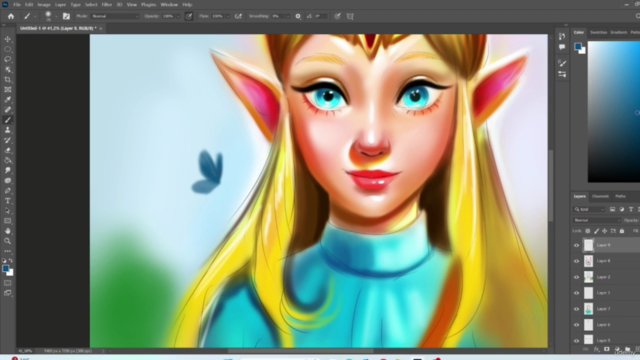
Task: Open the layer filter Kind dropdown
Action: [x=589, y=209]
